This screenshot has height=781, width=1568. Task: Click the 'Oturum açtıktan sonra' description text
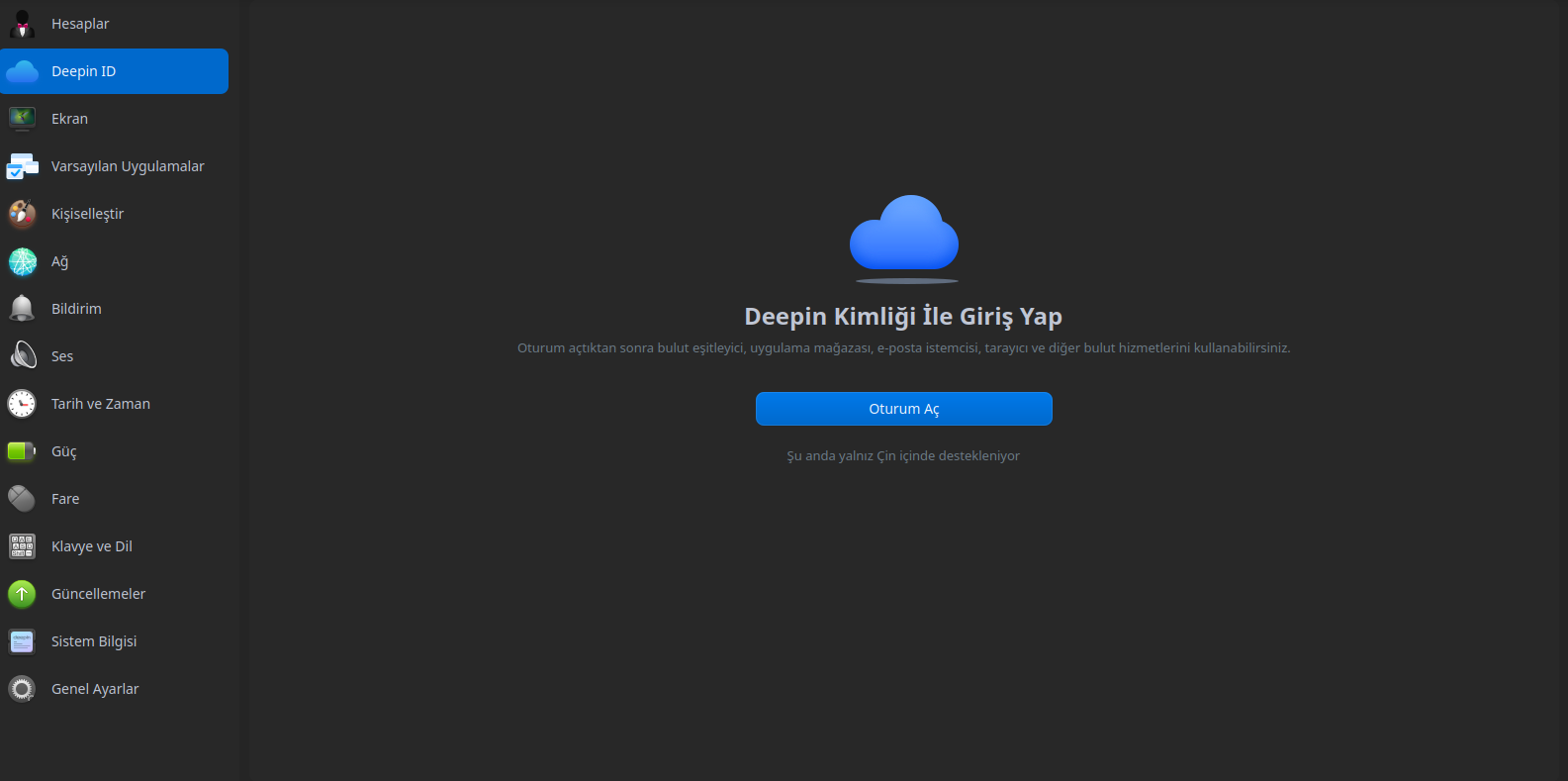(x=904, y=347)
